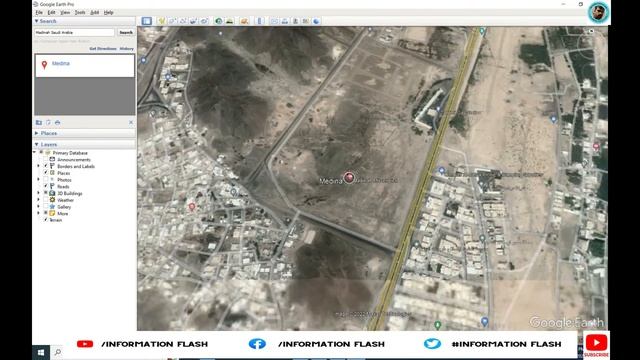Select the Add Path tool
This screenshot has width=640, height=360.
pyautogui.click(x=183, y=21)
